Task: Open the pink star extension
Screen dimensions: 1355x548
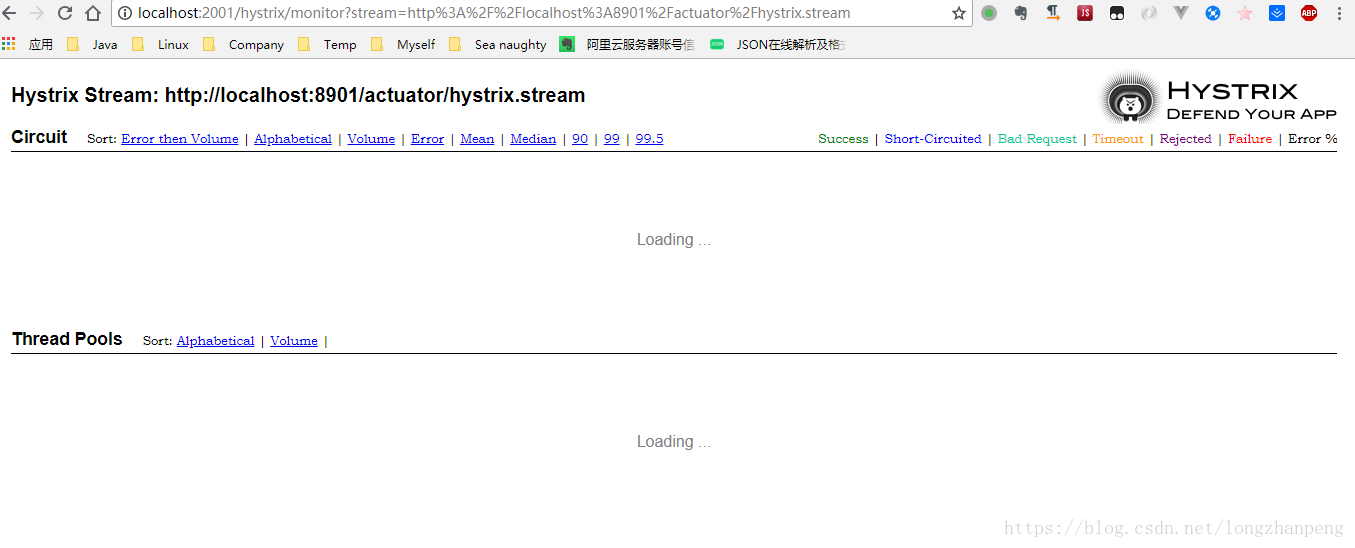Action: [1245, 13]
